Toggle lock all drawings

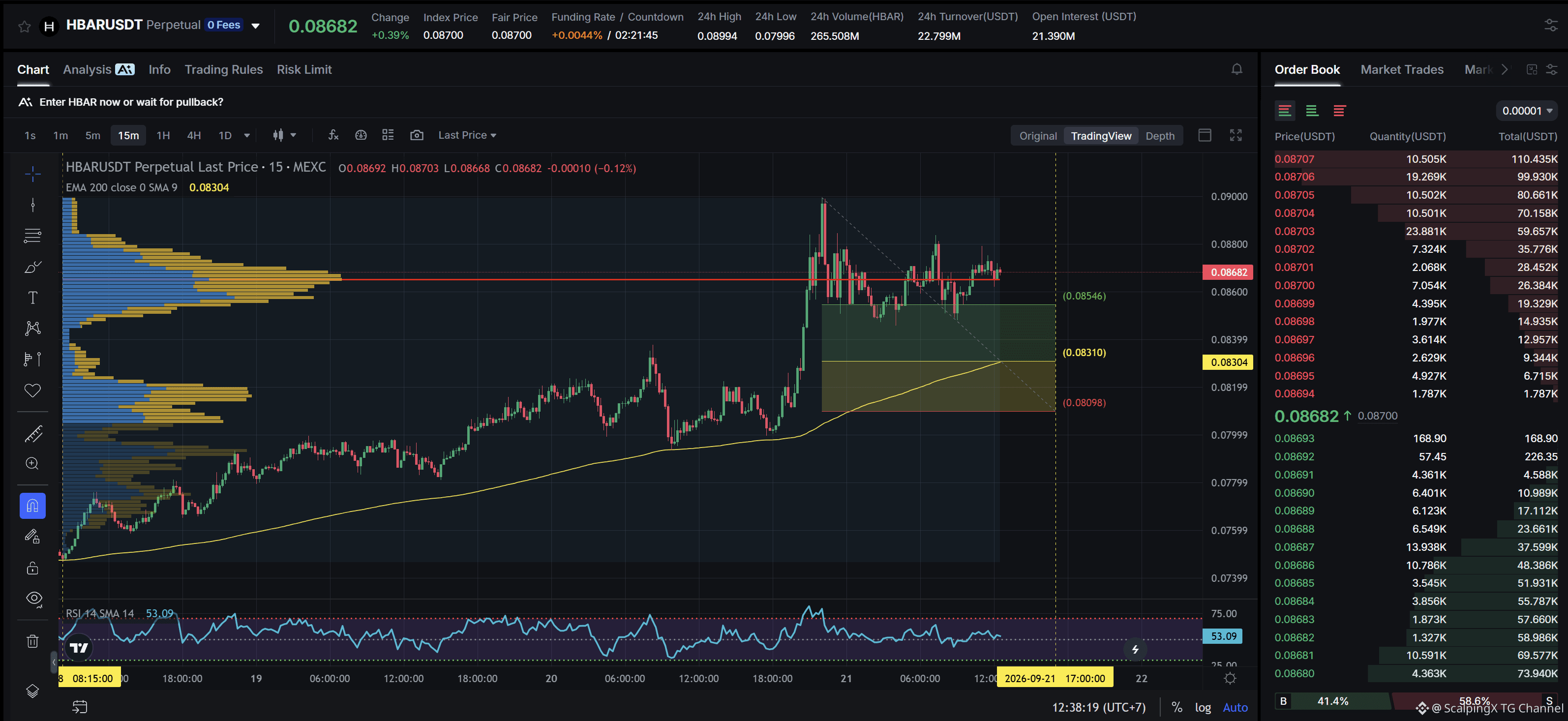[x=33, y=568]
